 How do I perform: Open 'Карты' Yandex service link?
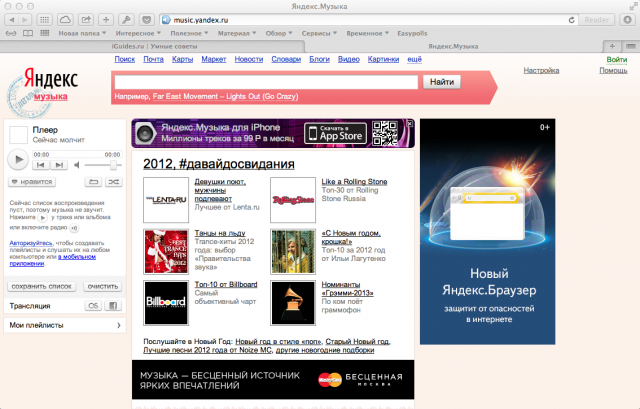pyautogui.click(x=182, y=59)
